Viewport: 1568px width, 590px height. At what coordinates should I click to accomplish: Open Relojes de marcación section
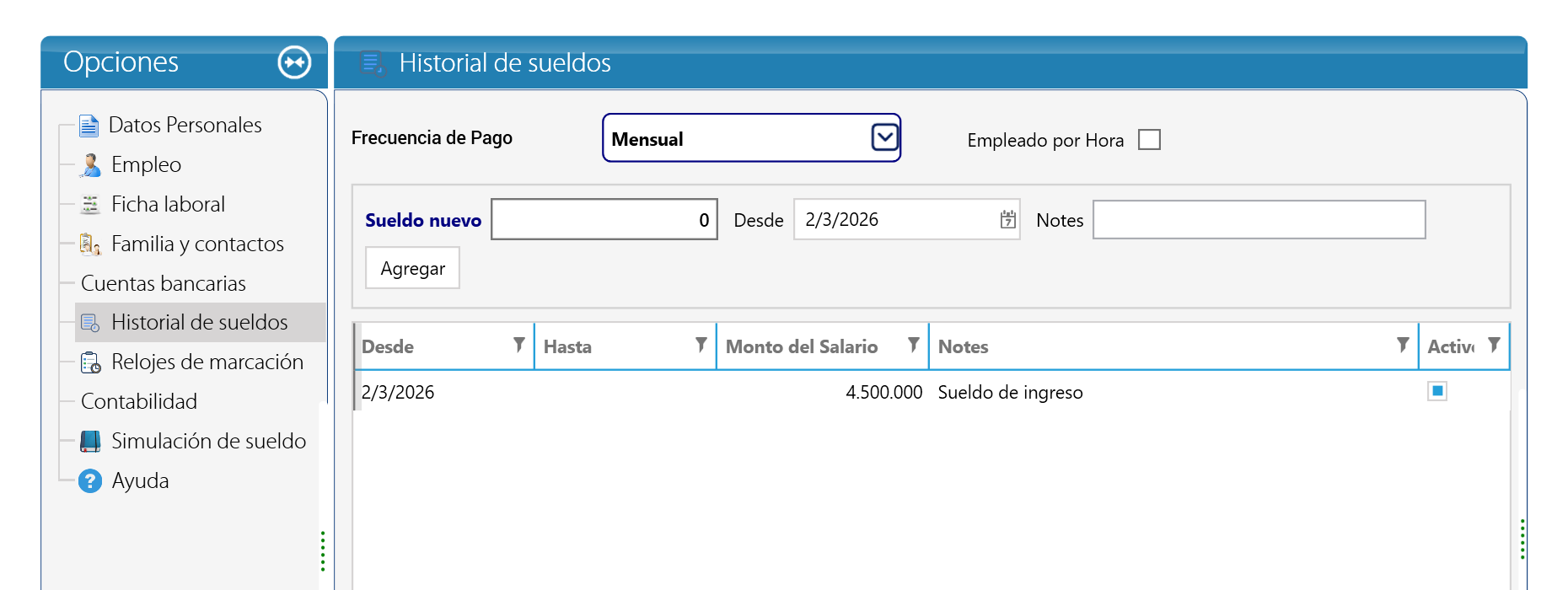(207, 362)
